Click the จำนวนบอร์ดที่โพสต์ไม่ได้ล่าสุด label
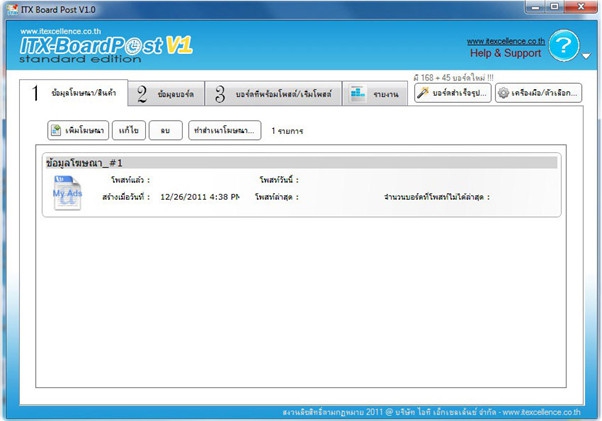 point(437,197)
